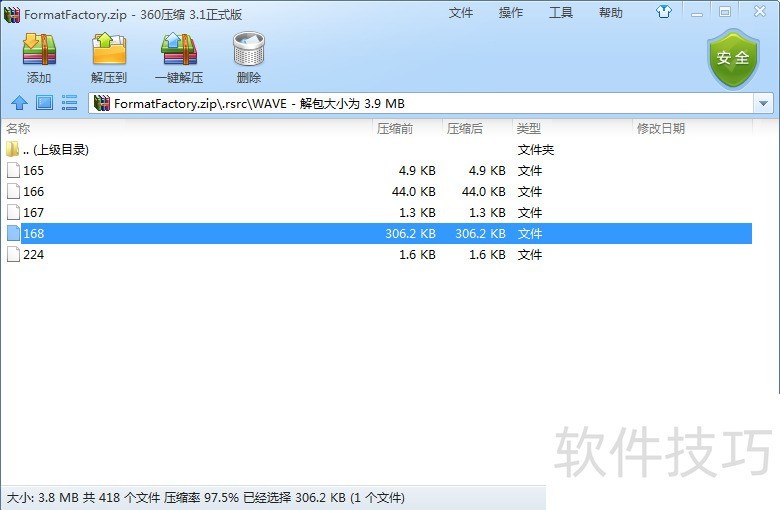Click the 4.9 KB 压缩后 size of 165
780x510 pixels.
pyautogui.click(x=487, y=171)
